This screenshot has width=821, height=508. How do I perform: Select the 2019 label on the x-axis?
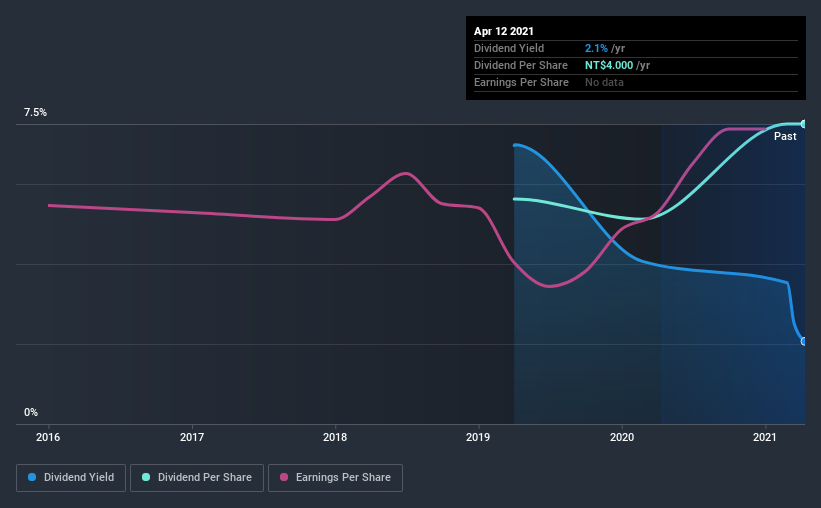[x=478, y=437]
